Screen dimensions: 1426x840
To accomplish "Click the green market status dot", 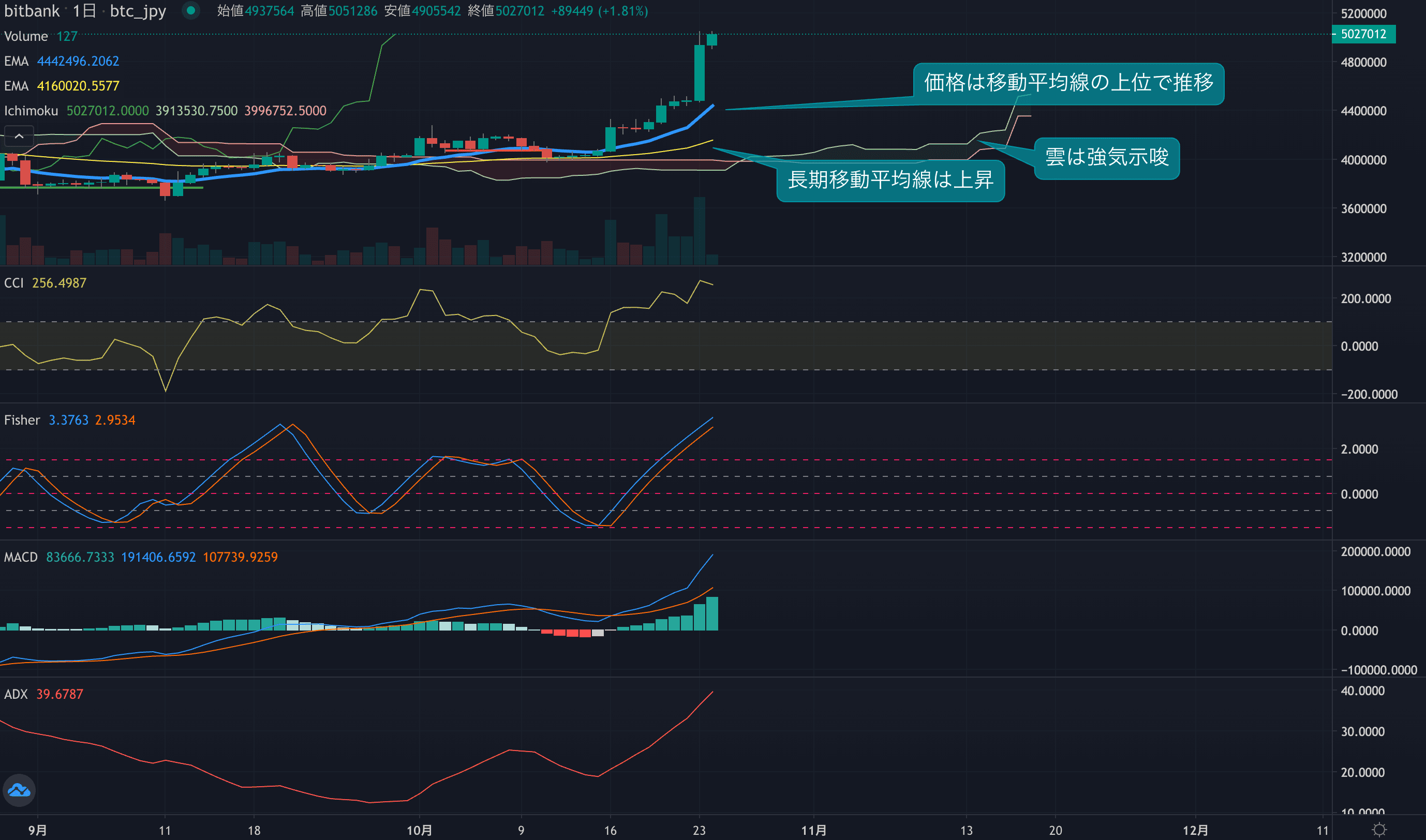I will (191, 10).
